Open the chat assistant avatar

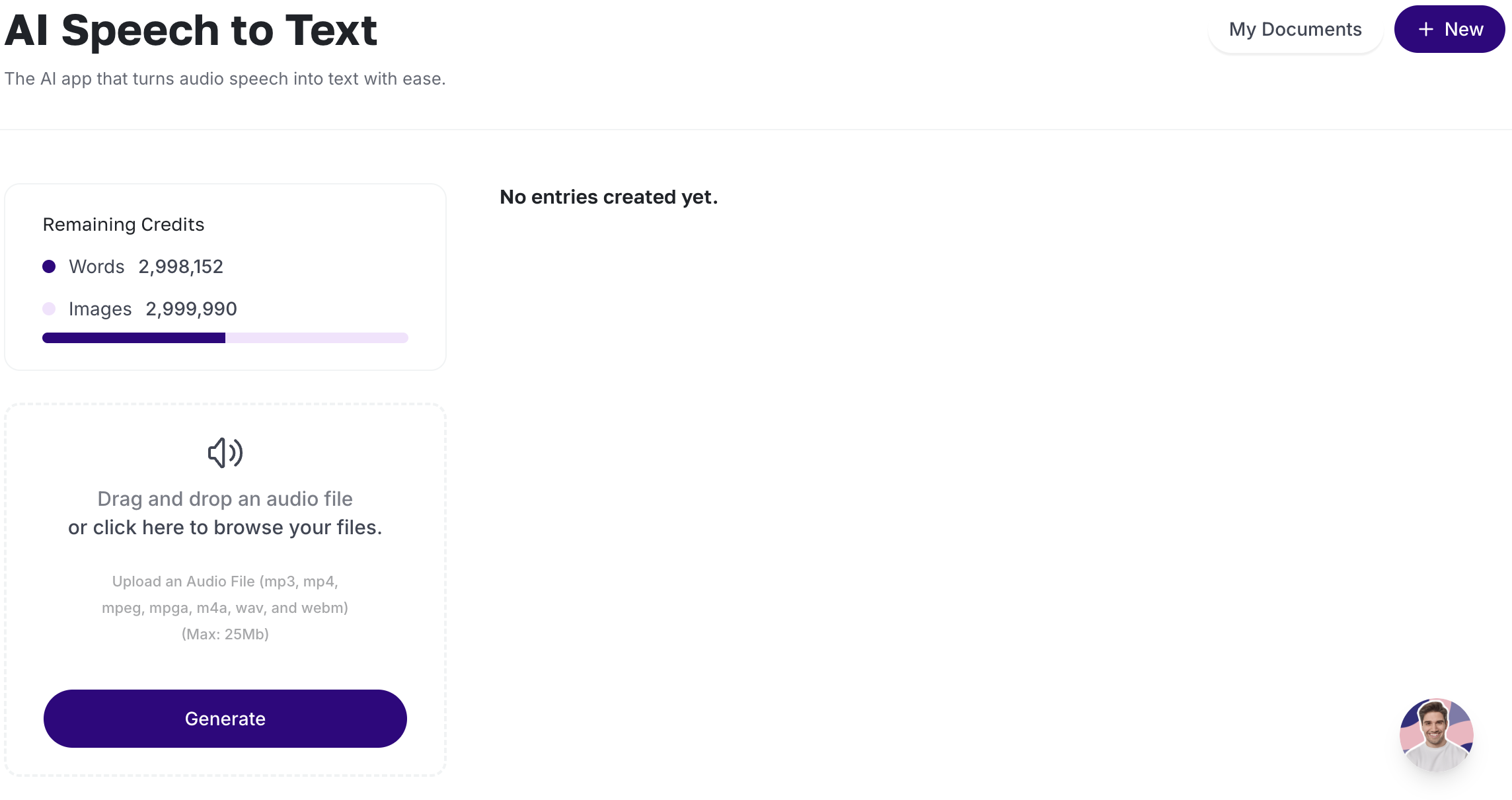pos(1436,735)
